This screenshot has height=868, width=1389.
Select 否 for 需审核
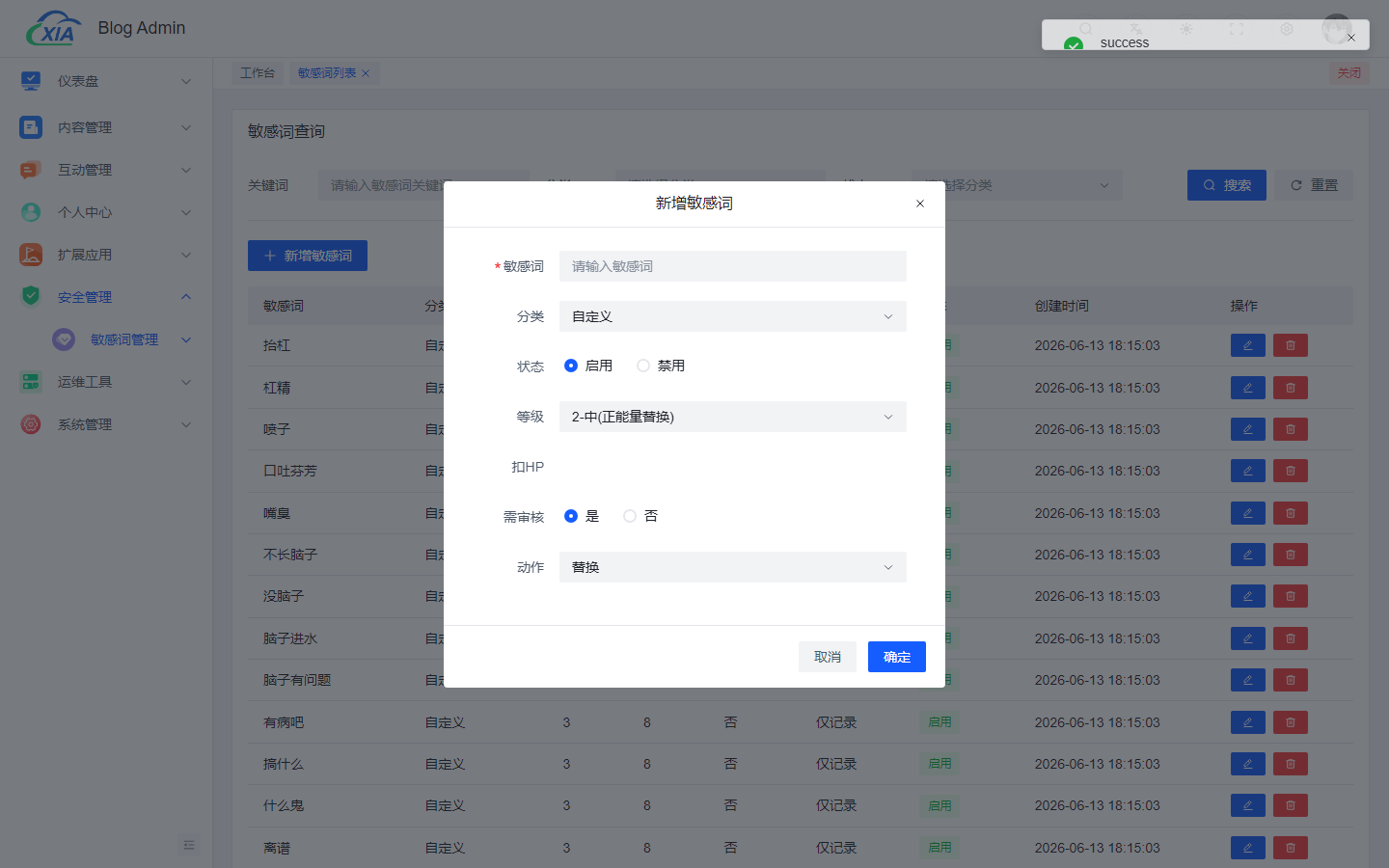(630, 516)
